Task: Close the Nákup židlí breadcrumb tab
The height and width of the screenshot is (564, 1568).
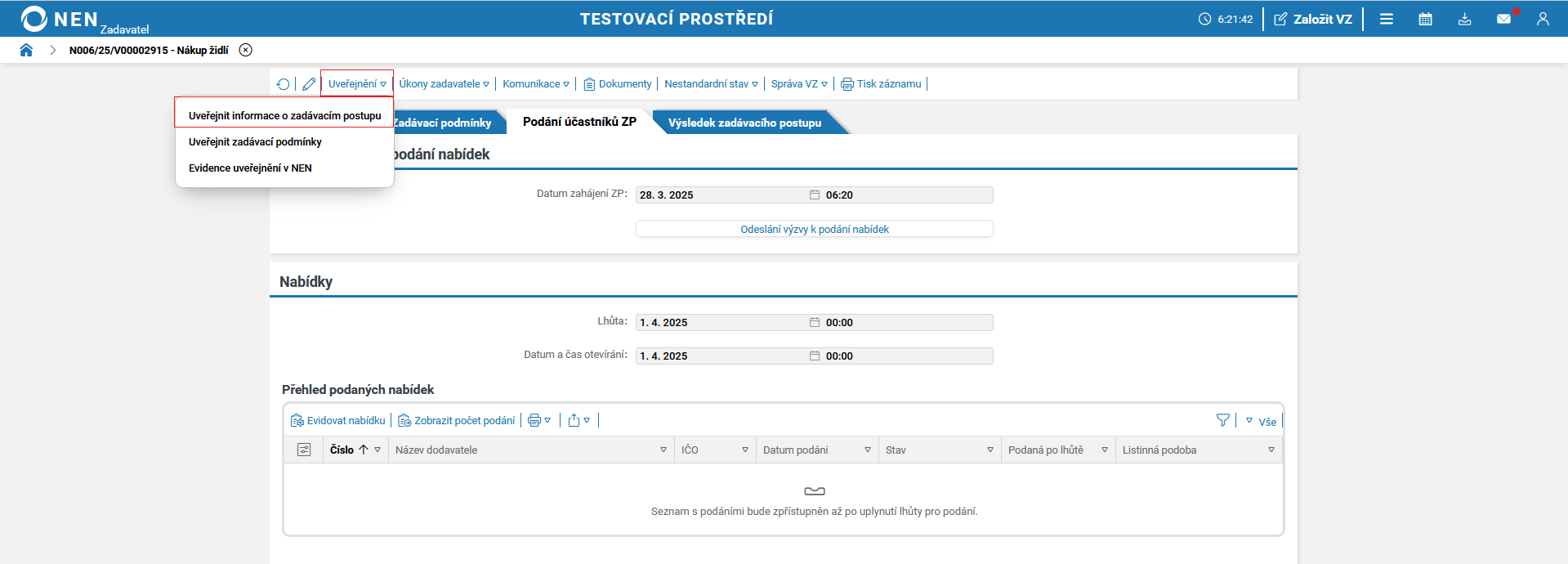Action: click(245, 50)
